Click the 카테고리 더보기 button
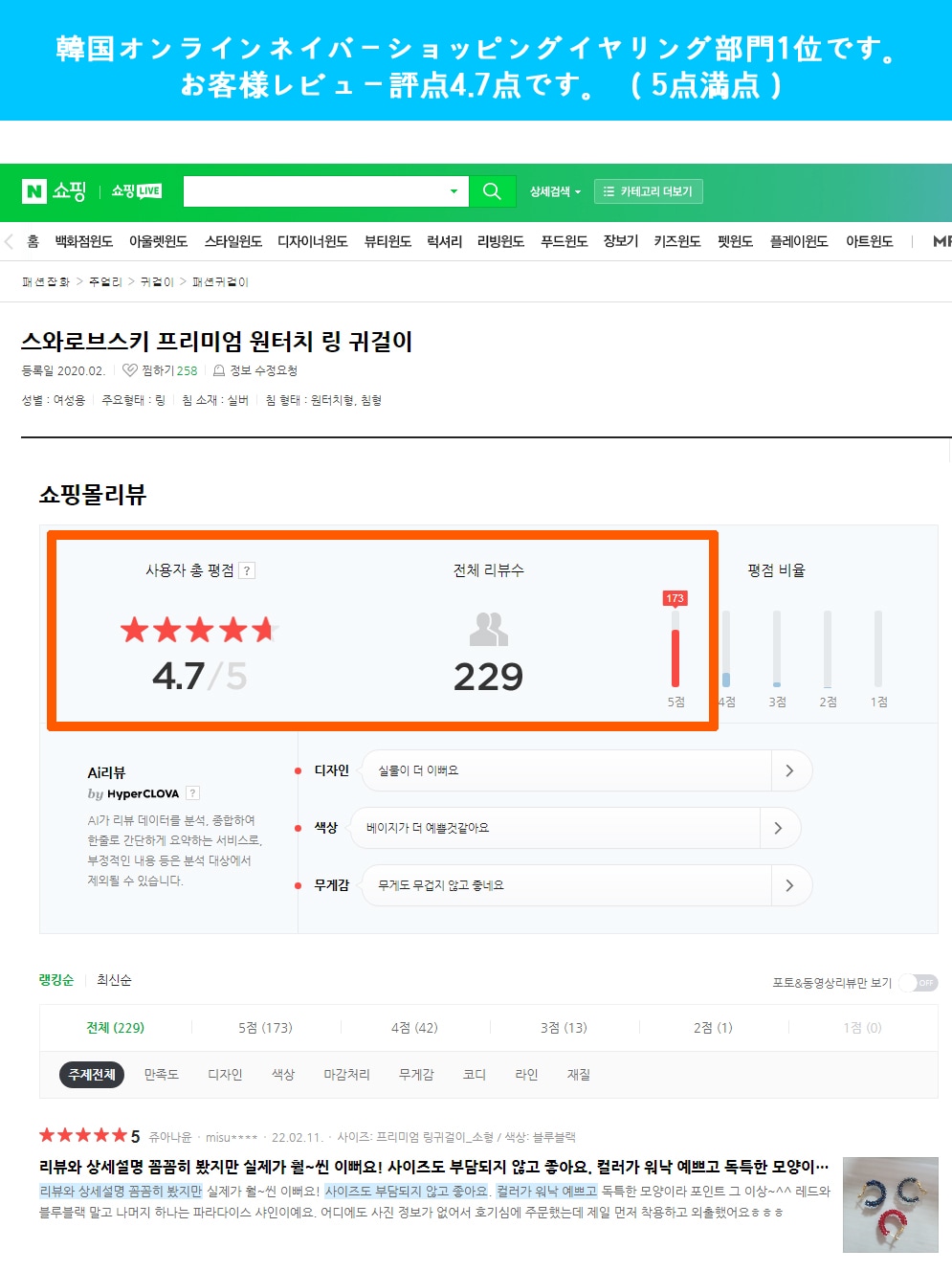This screenshot has height=1271, width=952. pyautogui.click(x=649, y=191)
